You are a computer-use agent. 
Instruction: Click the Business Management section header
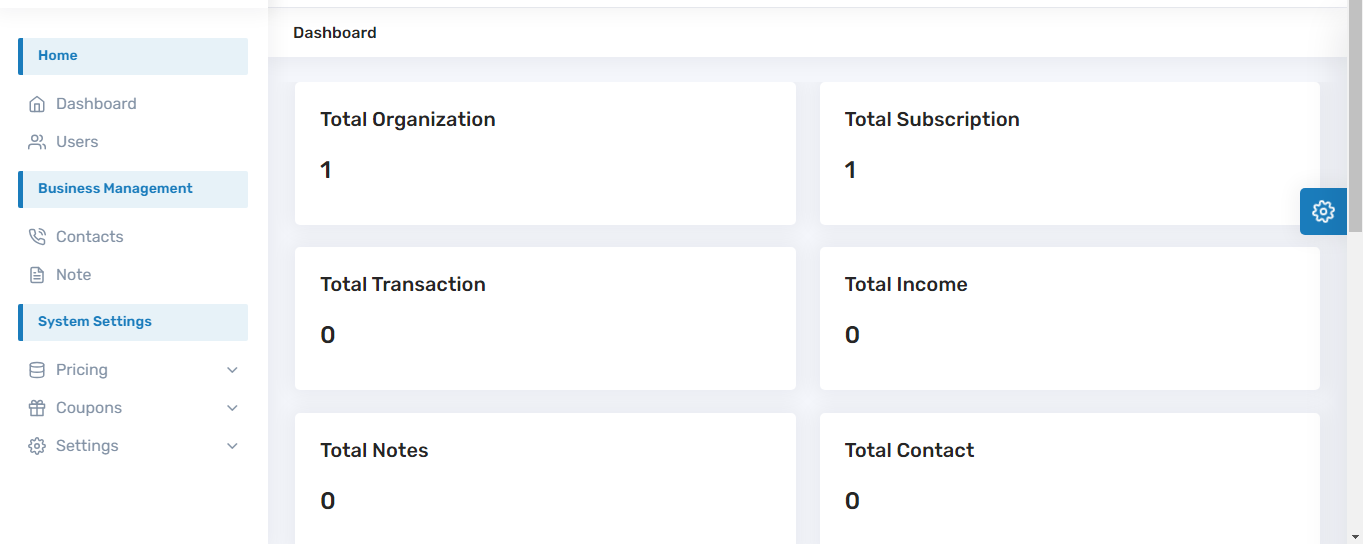click(133, 189)
